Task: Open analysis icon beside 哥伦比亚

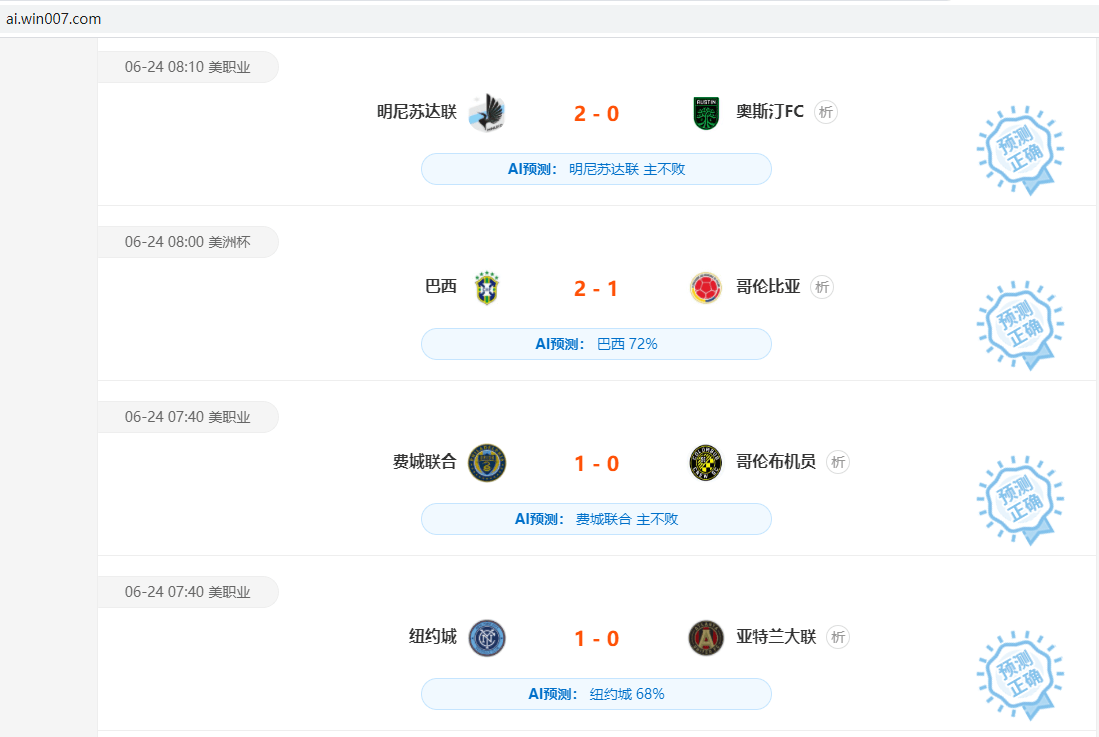Action: (x=822, y=287)
